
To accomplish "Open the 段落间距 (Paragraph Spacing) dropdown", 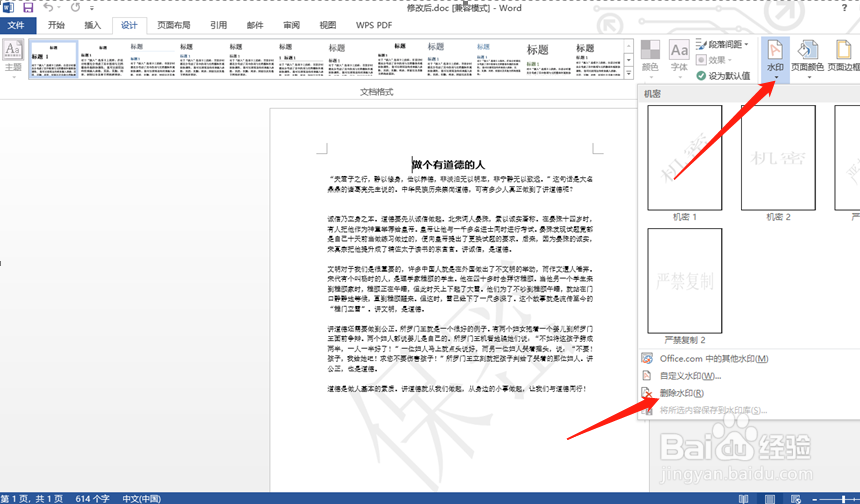I will (x=722, y=44).
